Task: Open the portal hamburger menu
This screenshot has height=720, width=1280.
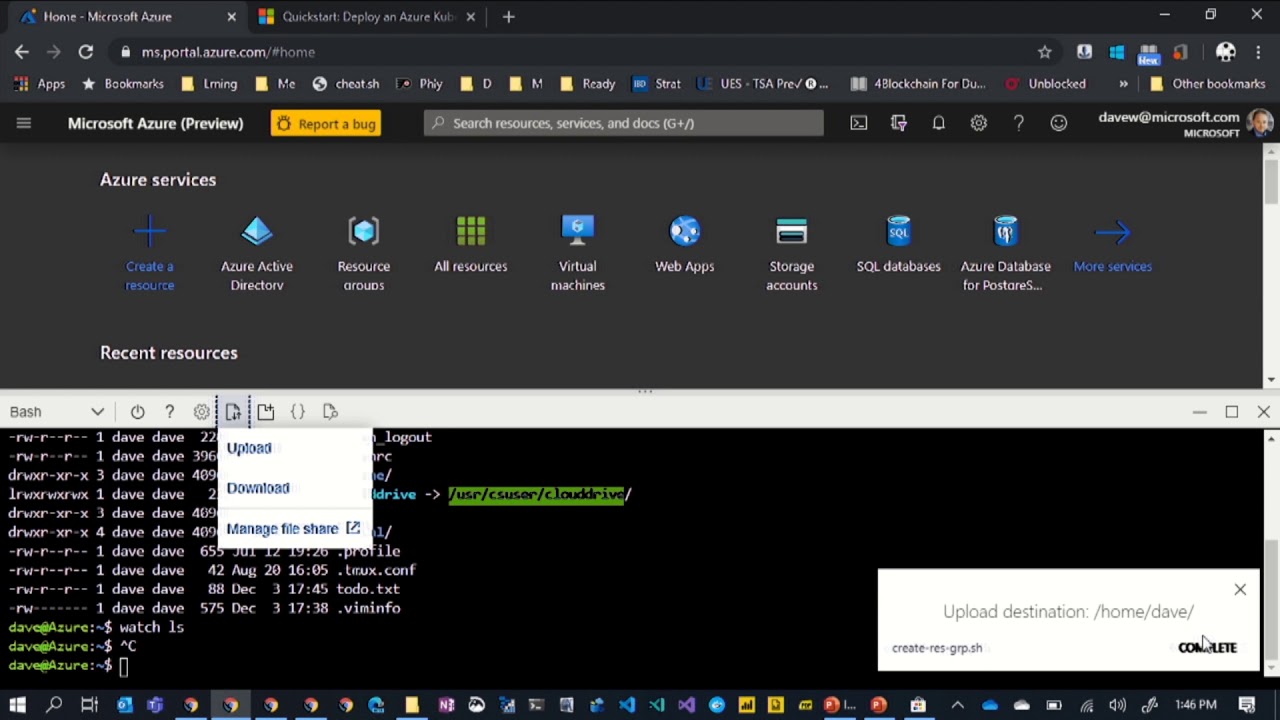Action: click(x=24, y=123)
